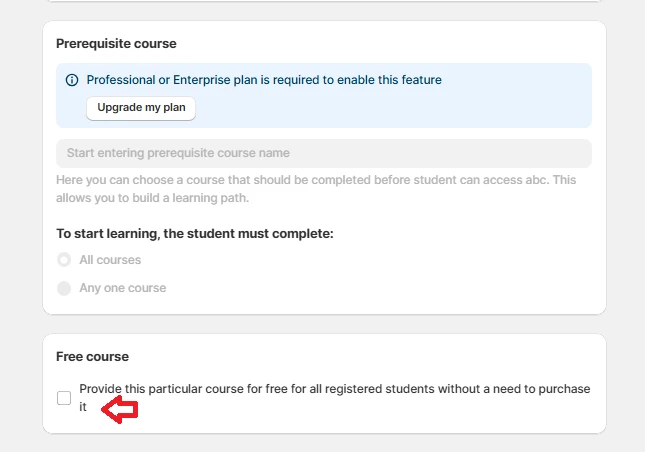The image size is (645, 452).
Task: Click the Free course section heading
Action: coord(92,357)
